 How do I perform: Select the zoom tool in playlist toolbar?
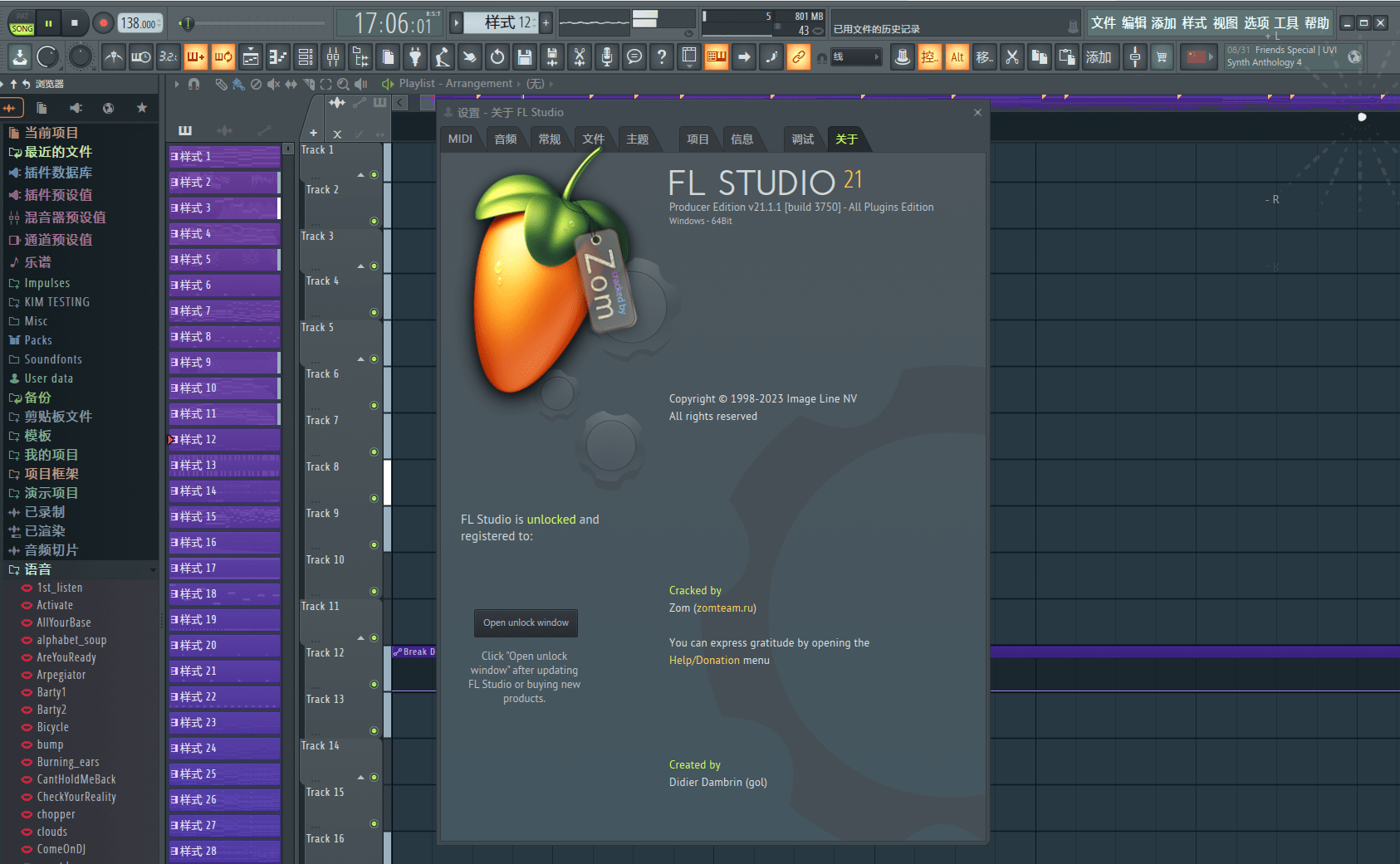click(343, 84)
